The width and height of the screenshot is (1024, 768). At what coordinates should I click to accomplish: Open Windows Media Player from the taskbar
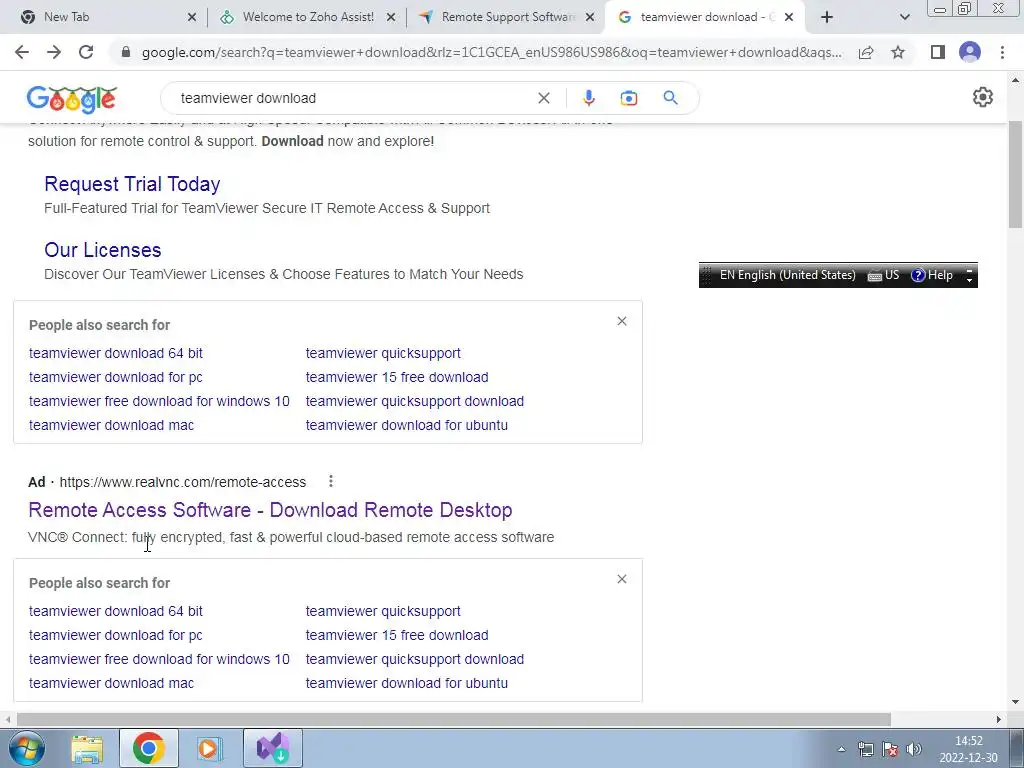210,749
